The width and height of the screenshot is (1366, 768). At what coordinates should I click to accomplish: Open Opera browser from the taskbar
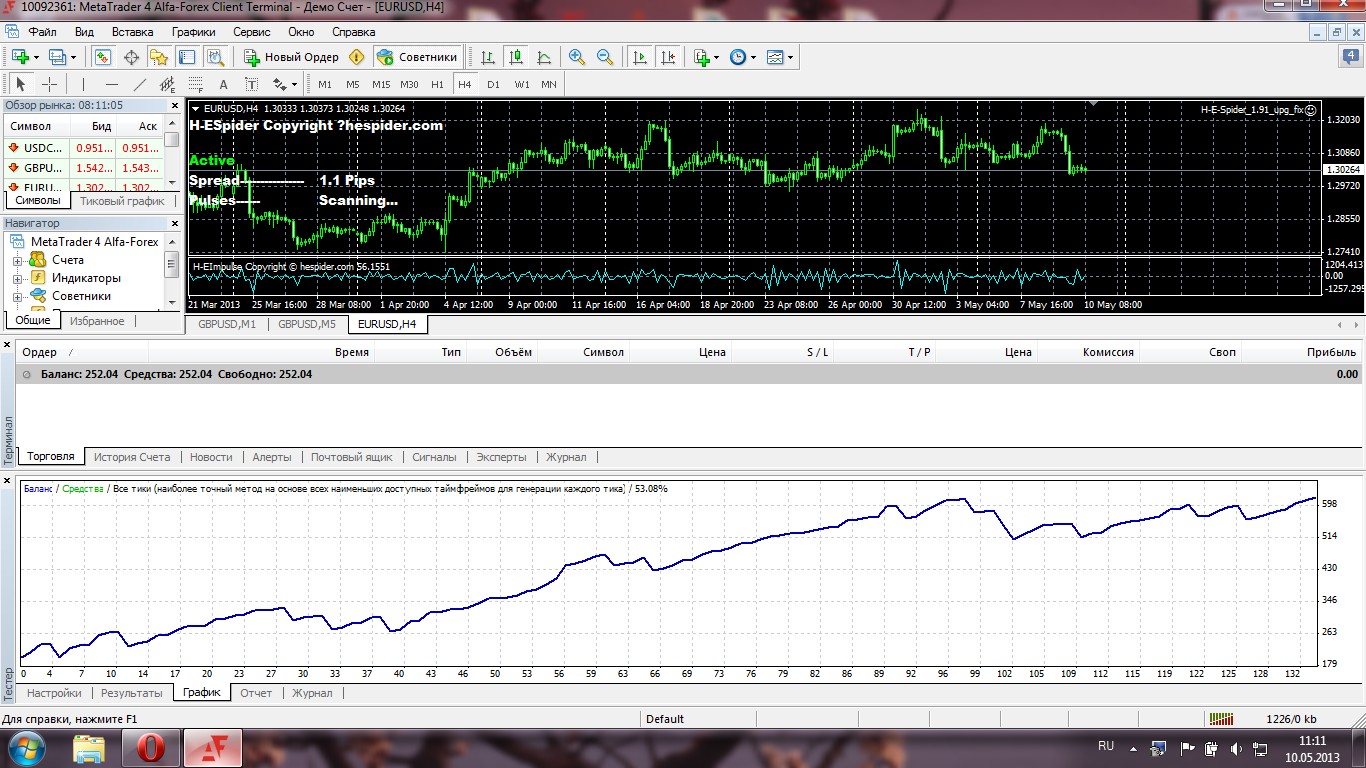coord(150,747)
